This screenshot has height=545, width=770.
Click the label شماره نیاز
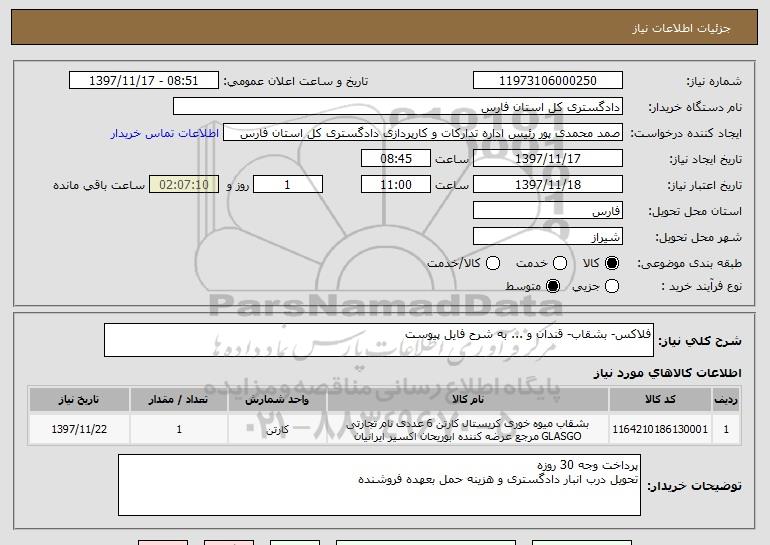point(714,82)
